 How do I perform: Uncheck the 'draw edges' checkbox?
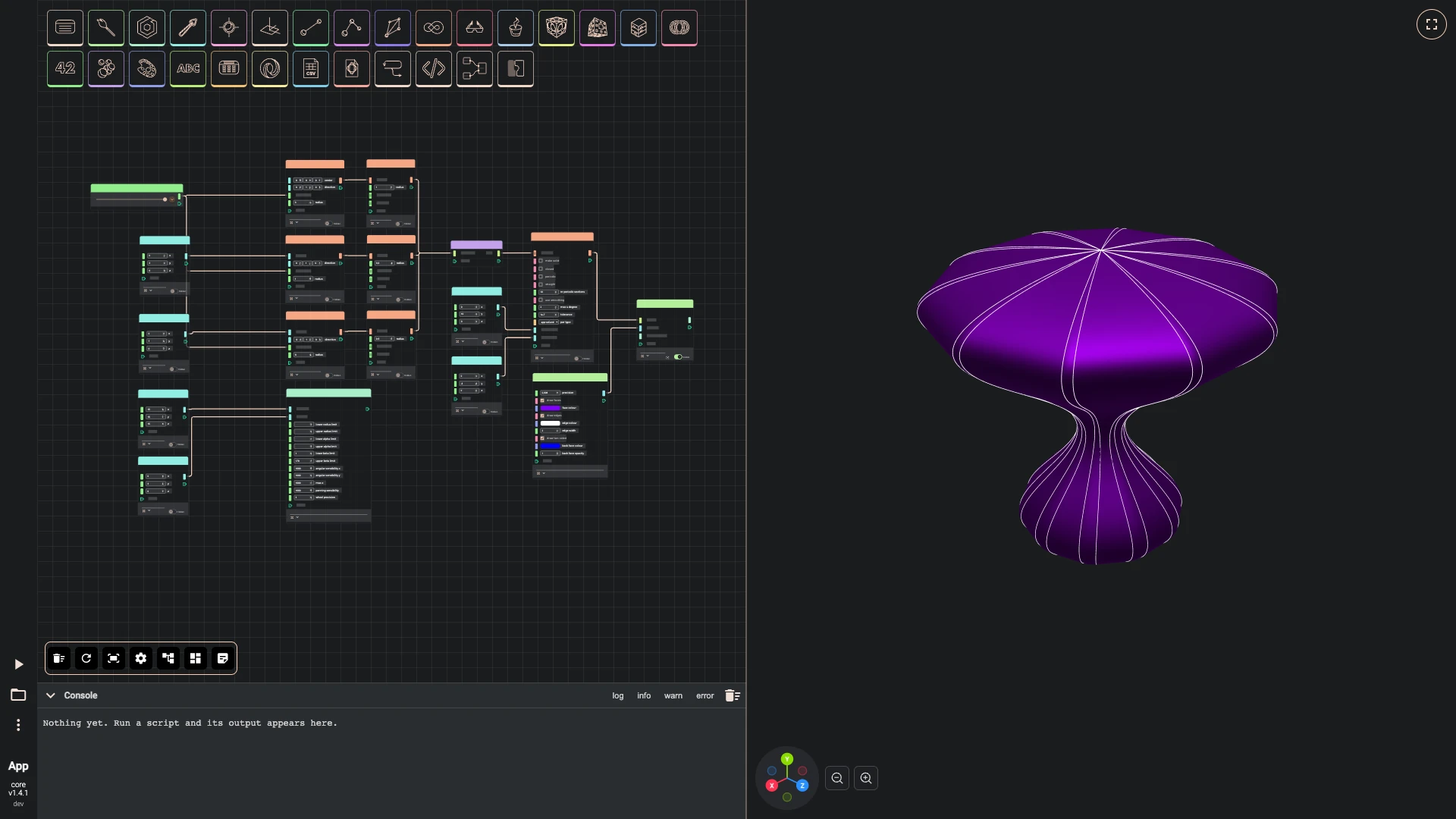[x=542, y=416]
